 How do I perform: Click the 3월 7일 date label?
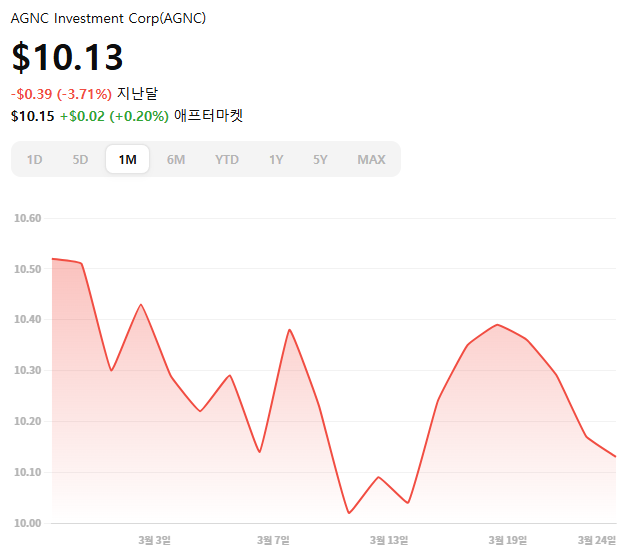[x=273, y=541]
